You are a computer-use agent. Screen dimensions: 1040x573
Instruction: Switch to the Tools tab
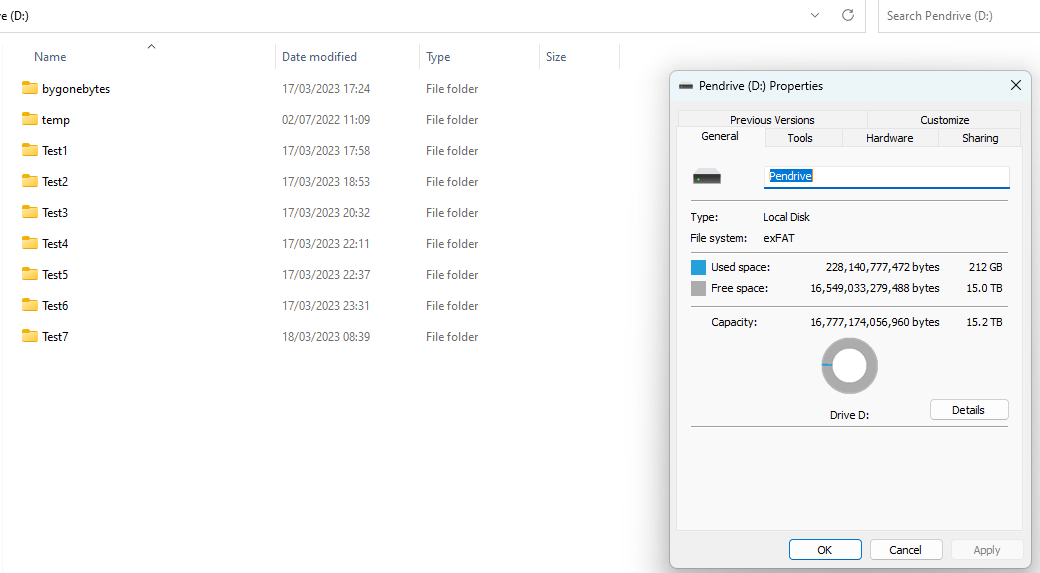point(800,138)
